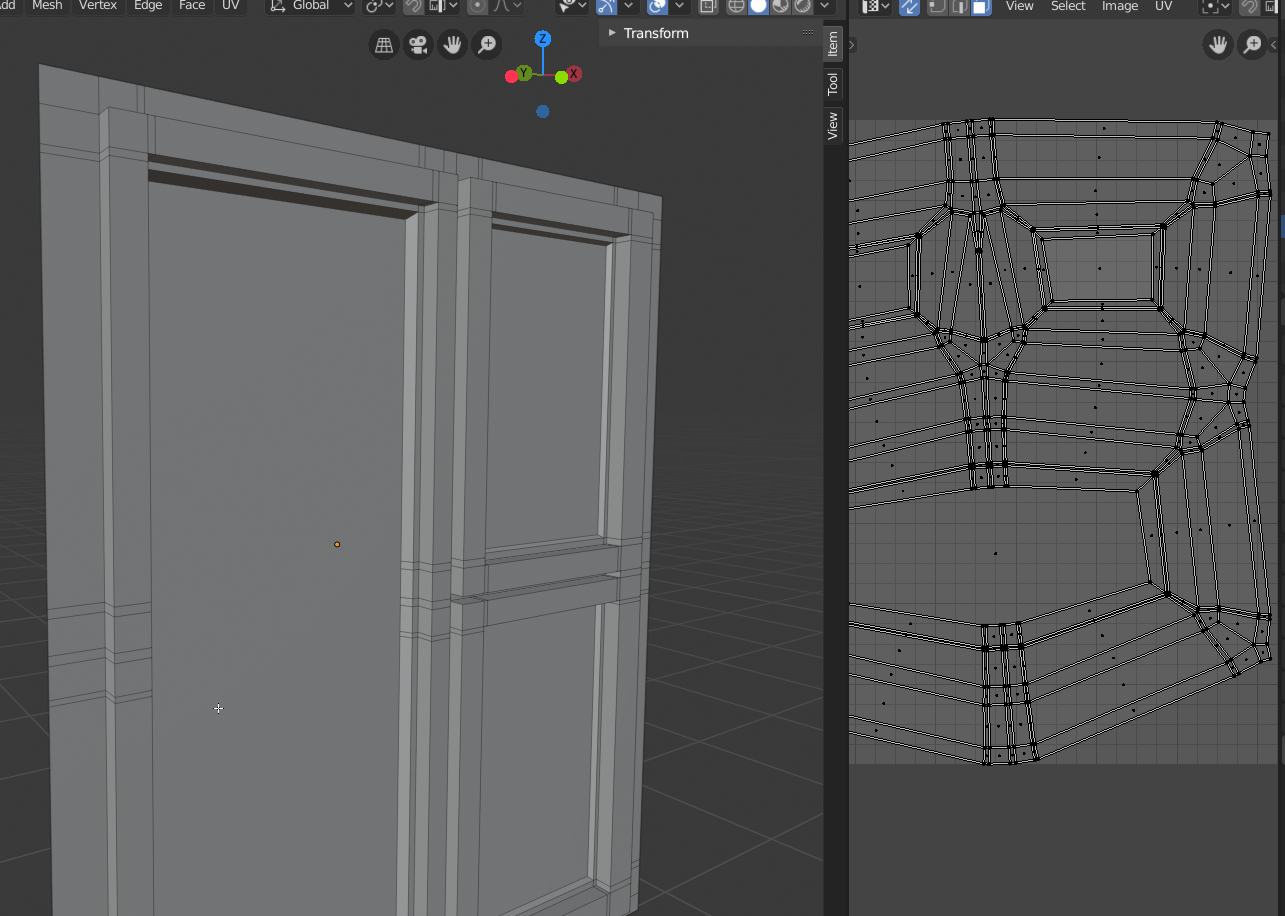Click the zoom magnifier in 3D viewport
The image size is (1285, 916).
point(486,45)
